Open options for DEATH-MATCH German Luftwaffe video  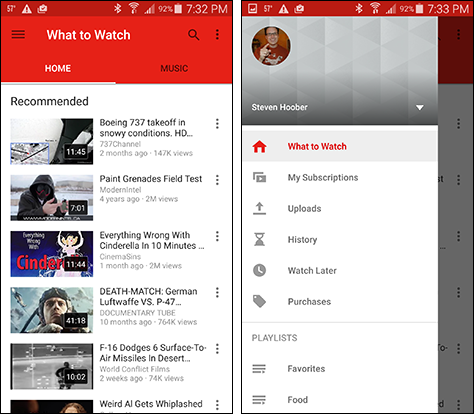tap(217, 293)
